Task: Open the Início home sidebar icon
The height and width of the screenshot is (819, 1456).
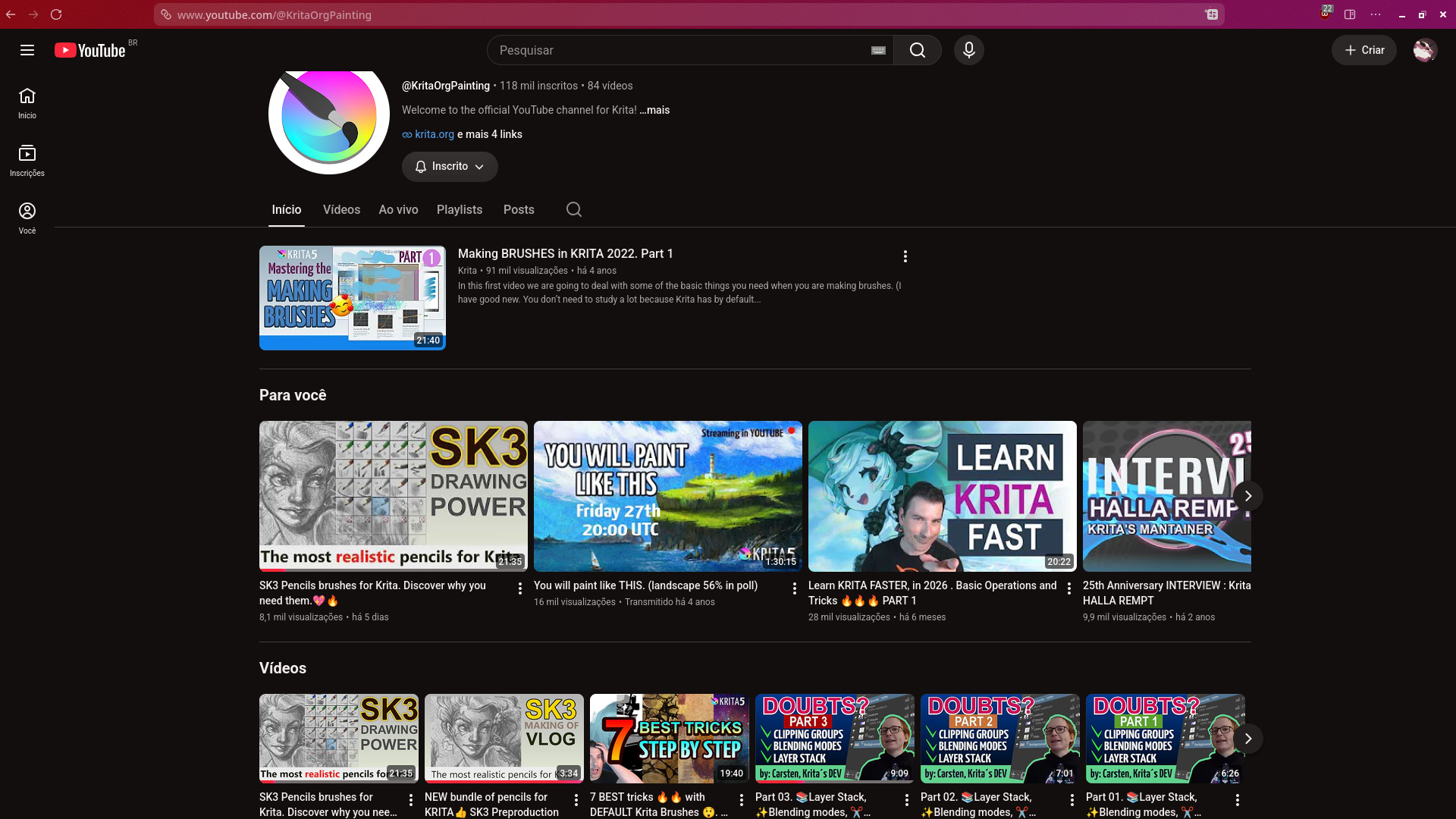Action: point(27,103)
